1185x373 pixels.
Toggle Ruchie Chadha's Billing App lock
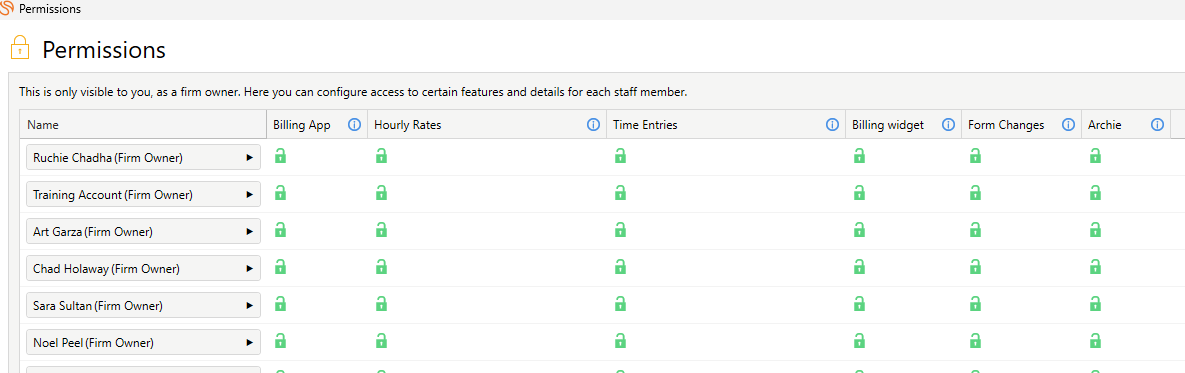click(280, 156)
